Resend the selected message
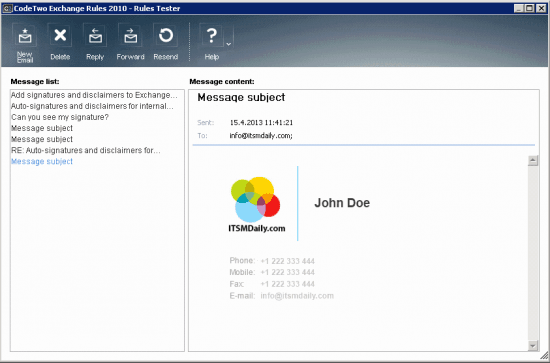 [x=166, y=42]
